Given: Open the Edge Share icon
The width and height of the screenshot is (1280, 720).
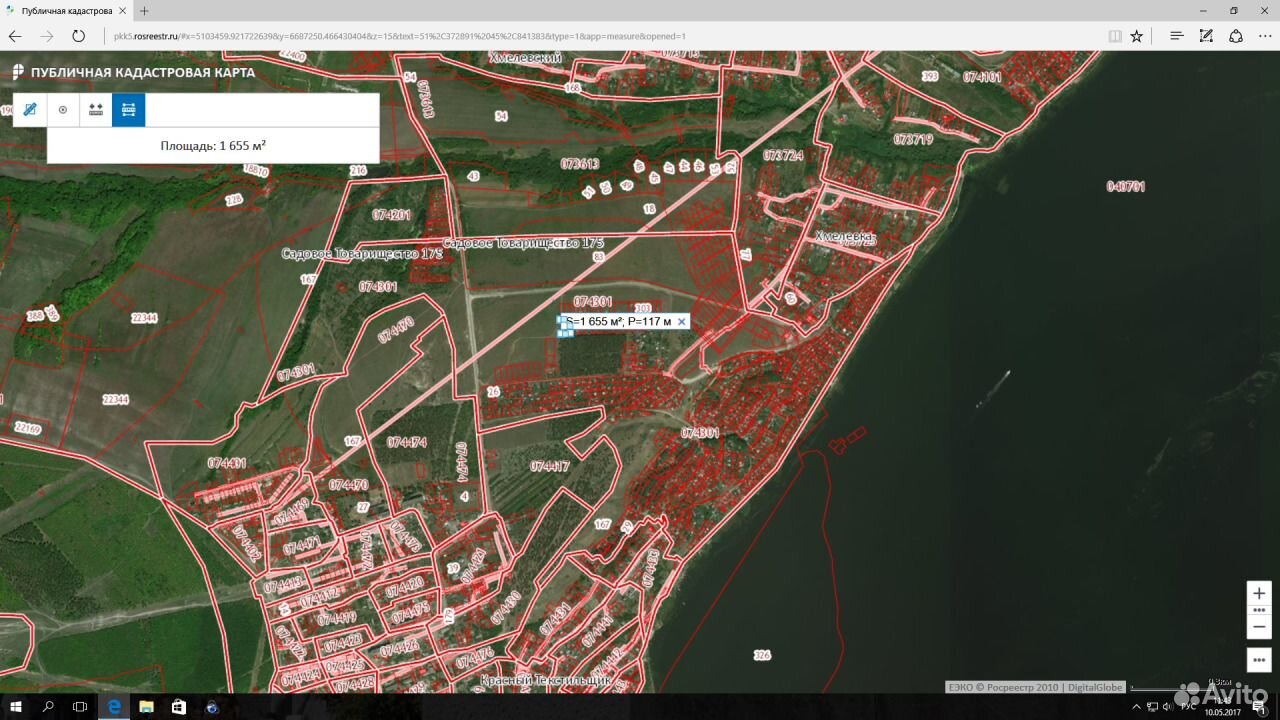Looking at the screenshot, I should point(1236,36).
